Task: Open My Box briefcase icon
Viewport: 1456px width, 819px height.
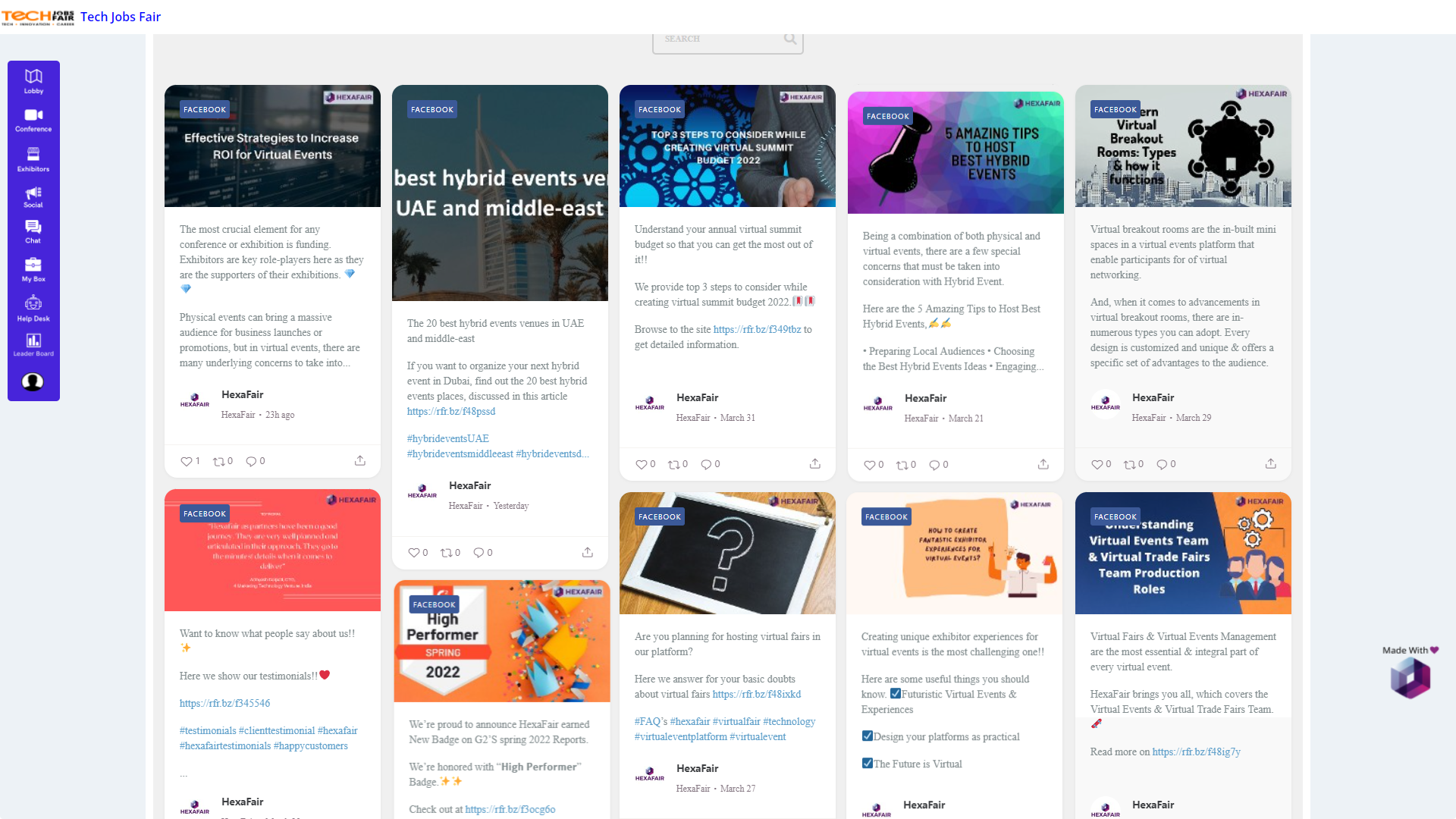Action: pyautogui.click(x=33, y=269)
